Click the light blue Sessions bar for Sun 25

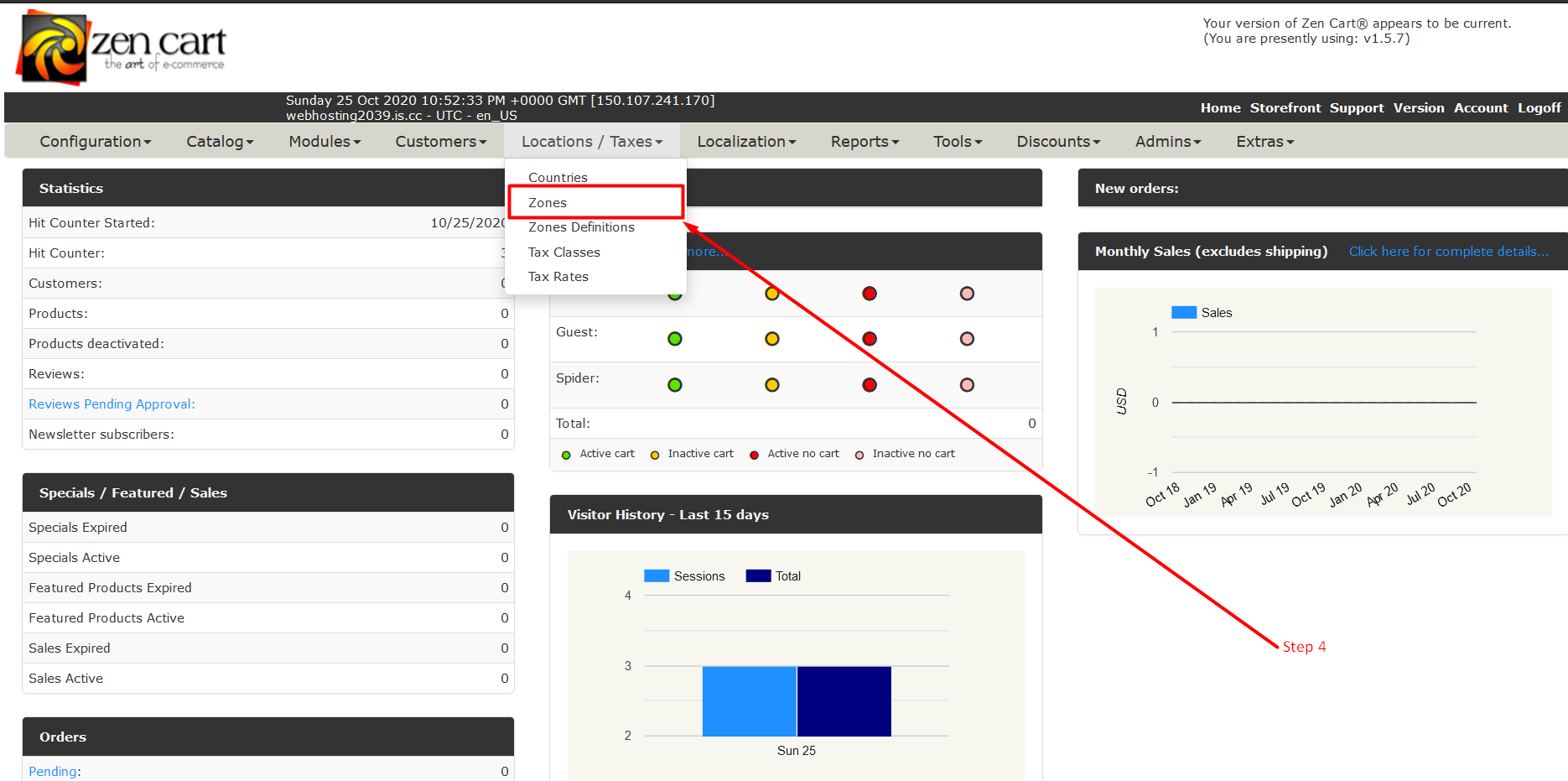750,701
